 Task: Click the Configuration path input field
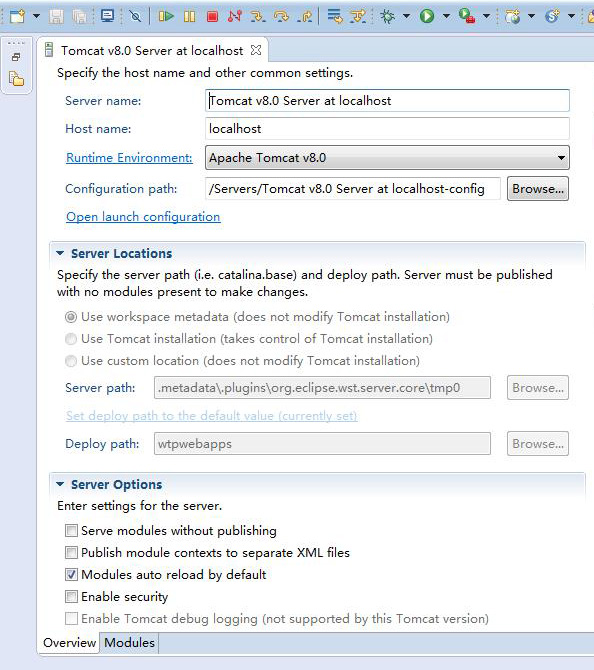353,188
